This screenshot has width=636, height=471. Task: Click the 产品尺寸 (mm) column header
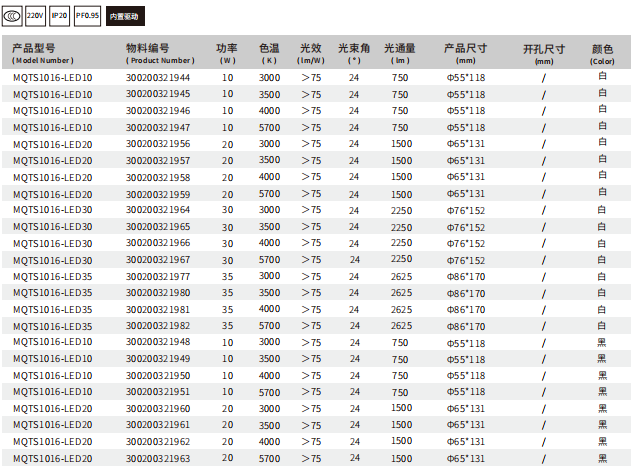[465, 53]
